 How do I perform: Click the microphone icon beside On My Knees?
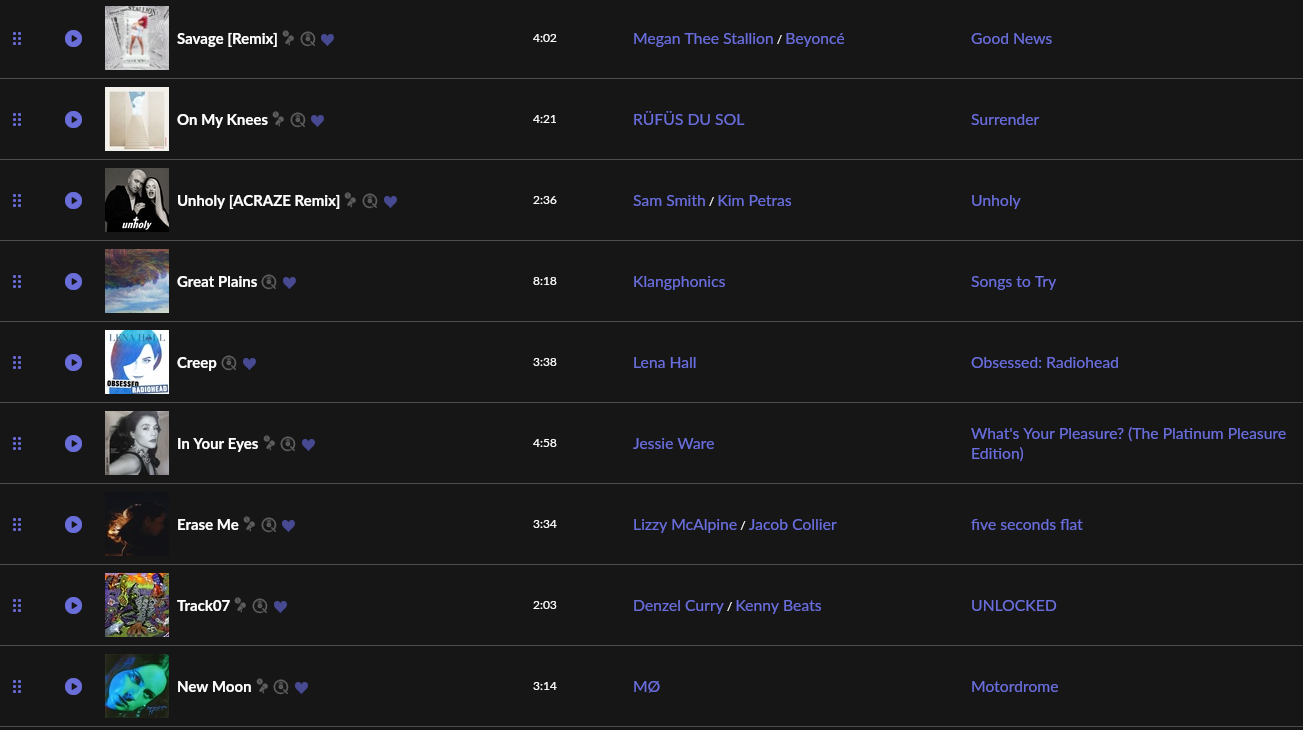tap(279, 119)
